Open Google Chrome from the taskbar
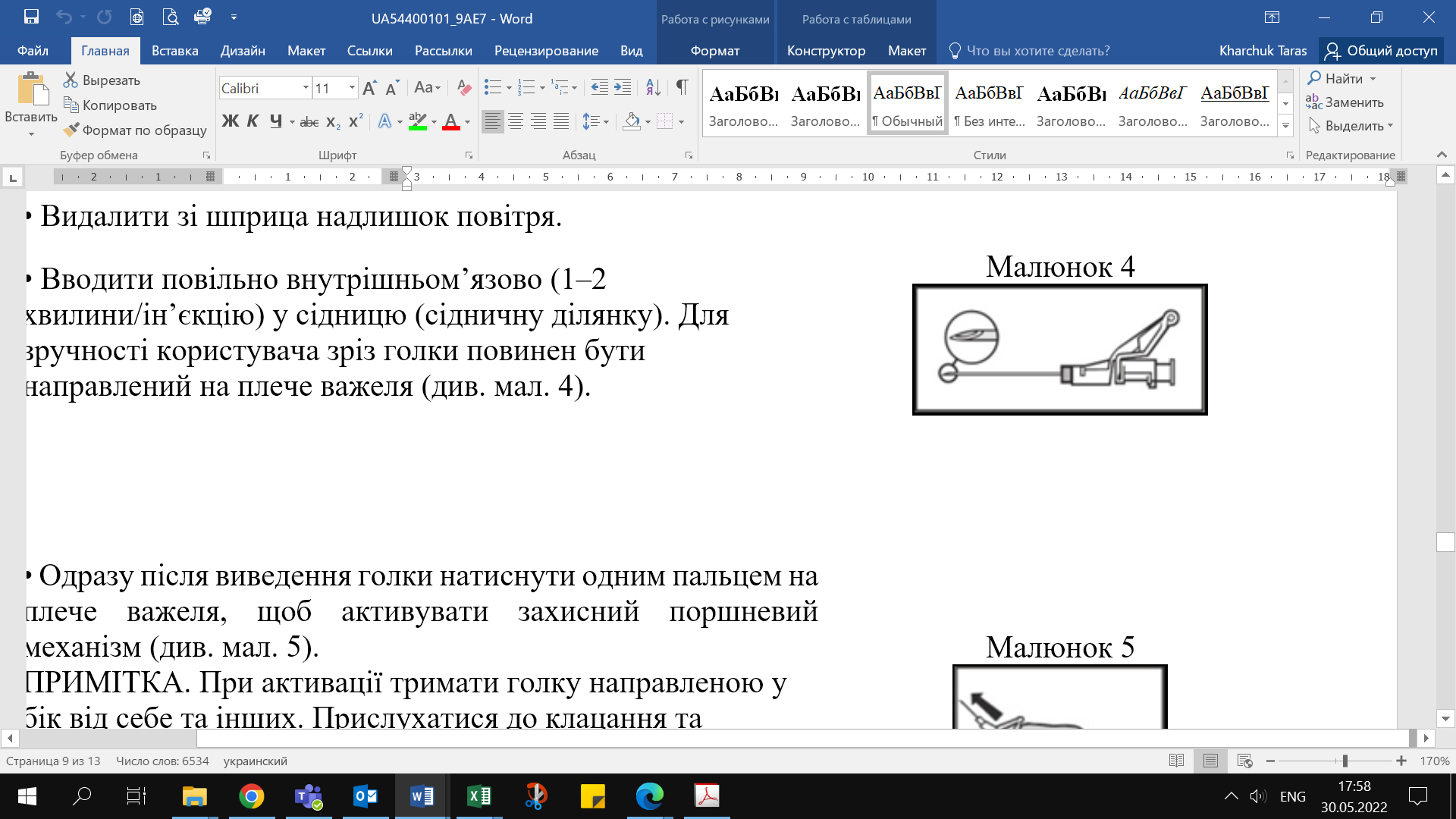The height and width of the screenshot is (819, 1456). [252, 796]
